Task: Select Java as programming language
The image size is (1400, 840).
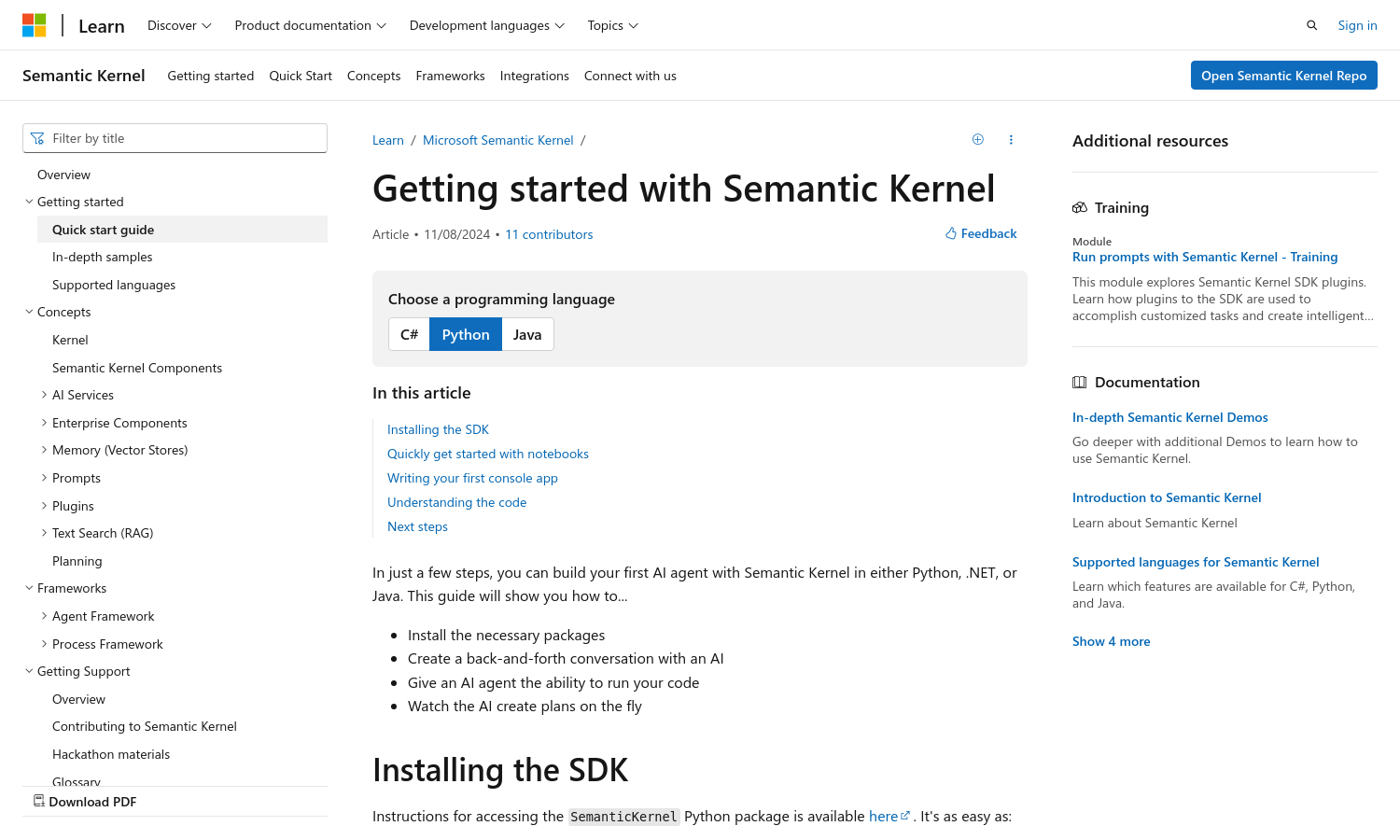Action: coord(527,334)
